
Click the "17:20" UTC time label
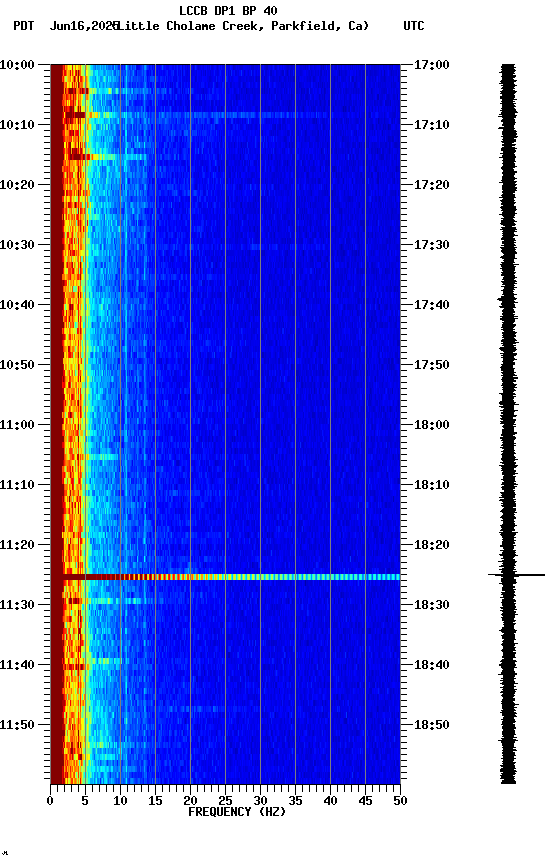(x=431, y=185)
